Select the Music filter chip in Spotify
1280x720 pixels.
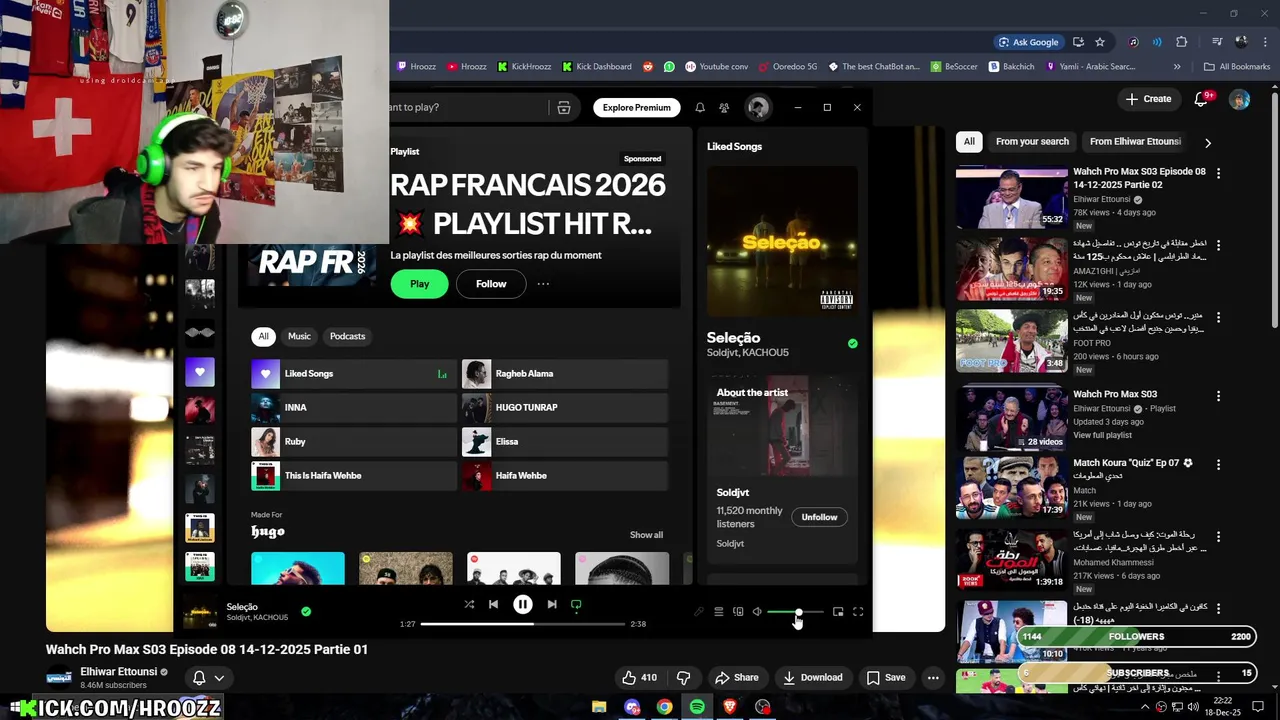(x=299, y=336)
